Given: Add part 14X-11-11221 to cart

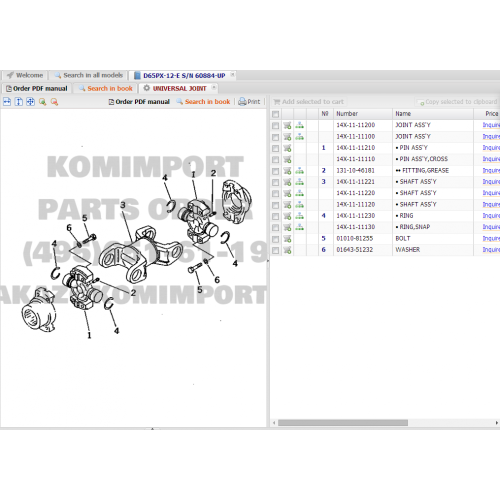Looking at the screenshot, I should (287, 182).
